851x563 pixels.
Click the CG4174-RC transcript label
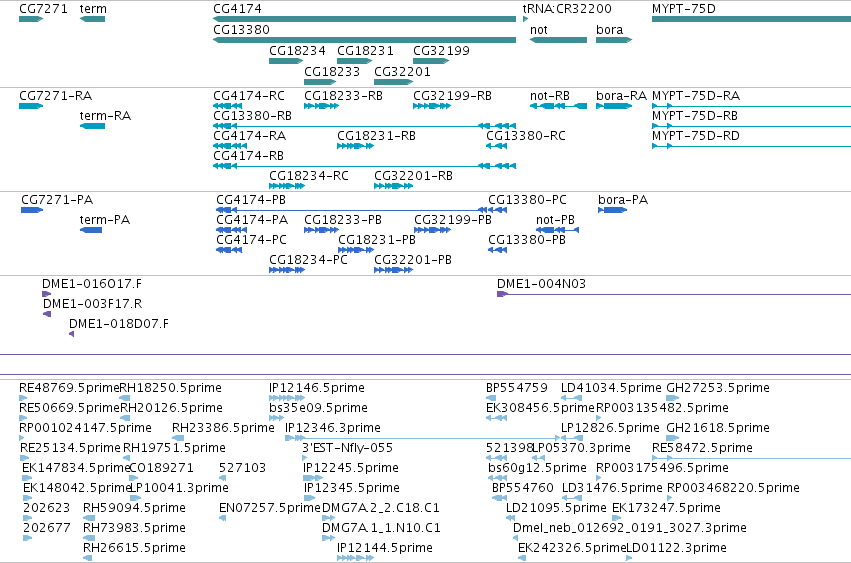pyautogui.click(x=249, y=96)
